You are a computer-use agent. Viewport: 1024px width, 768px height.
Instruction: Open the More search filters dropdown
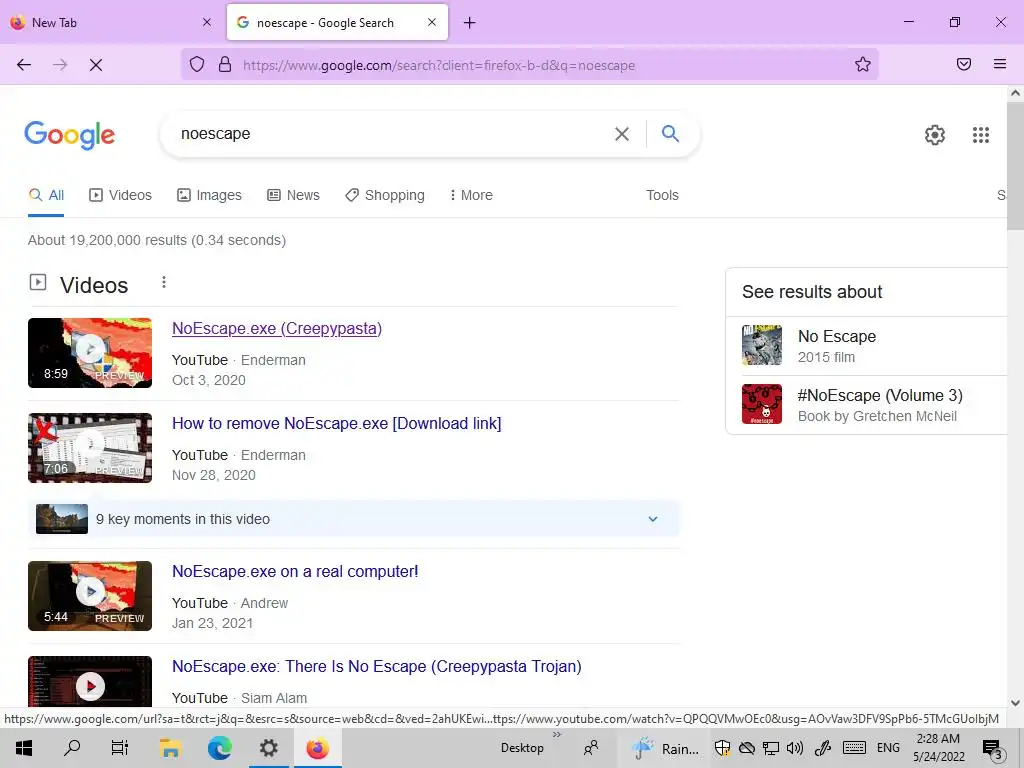[471, 195]
